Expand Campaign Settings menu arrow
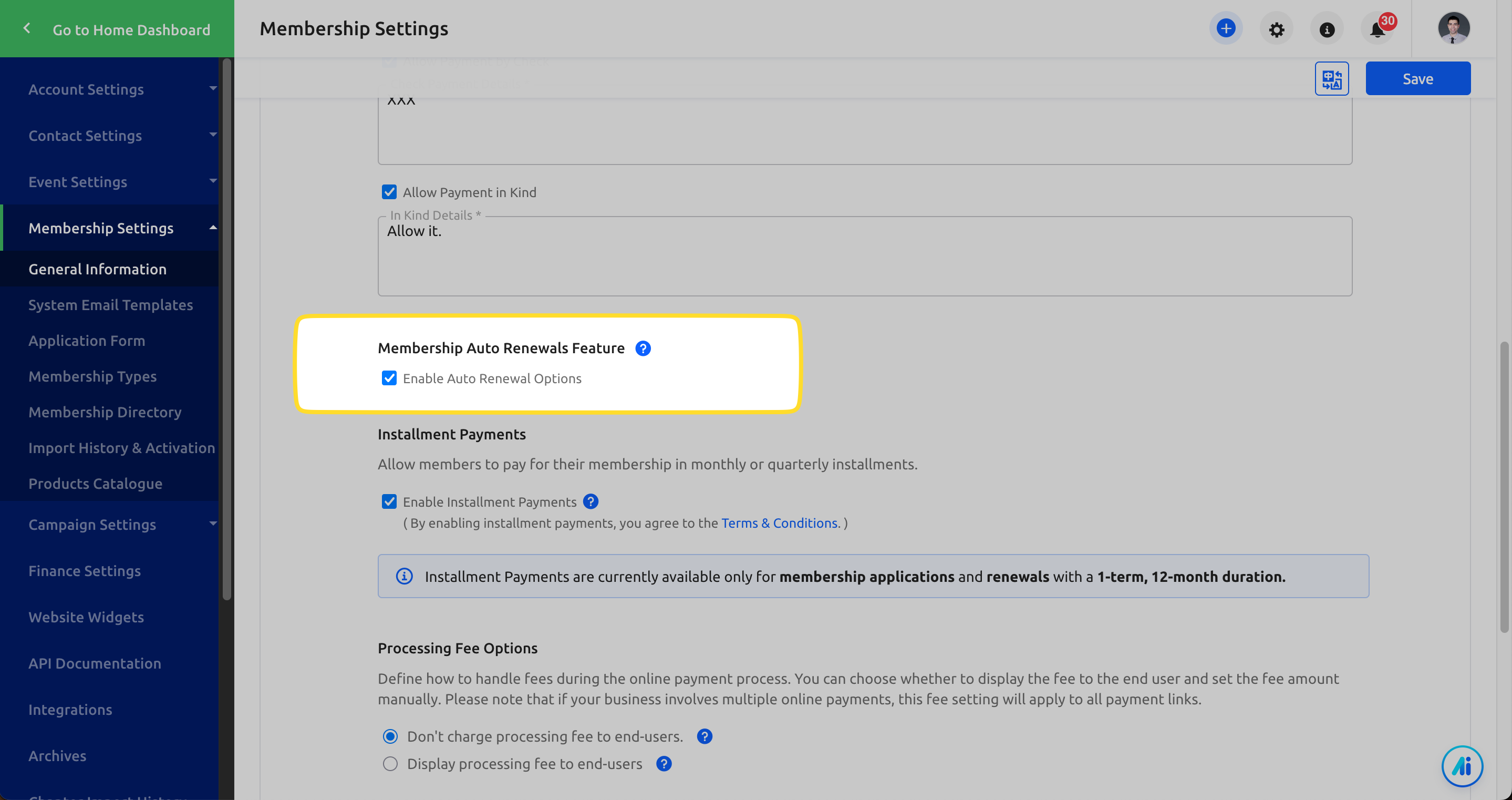This screenshot has height=800, width=1512. [213, 524]
